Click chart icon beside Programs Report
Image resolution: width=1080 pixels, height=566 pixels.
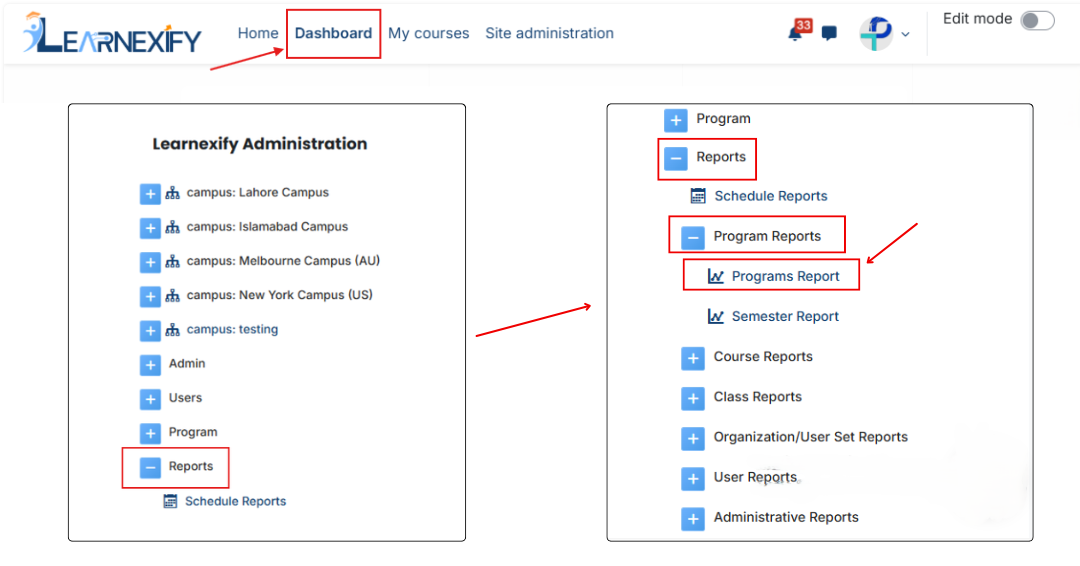716,276
